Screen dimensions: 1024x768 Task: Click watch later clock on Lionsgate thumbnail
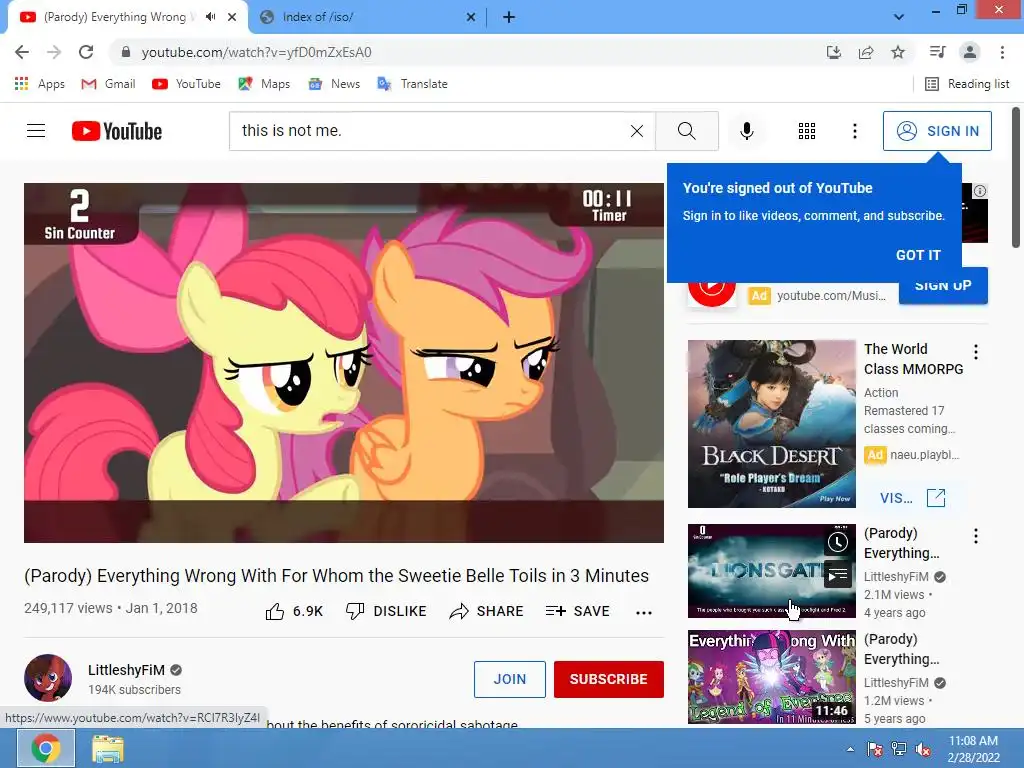(838, 542)
